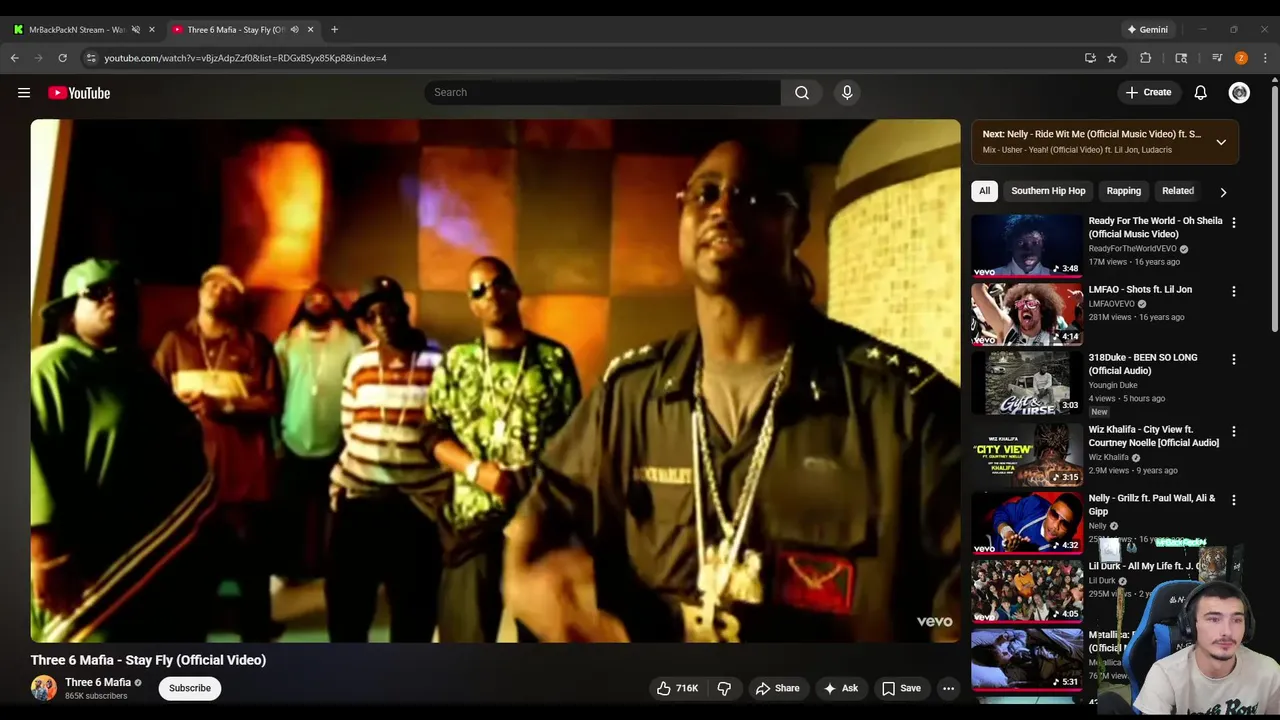Image resolution: width=1280 pixels, height=720 pixels.
Task: Click the Create button
Action: point(1148,93)
